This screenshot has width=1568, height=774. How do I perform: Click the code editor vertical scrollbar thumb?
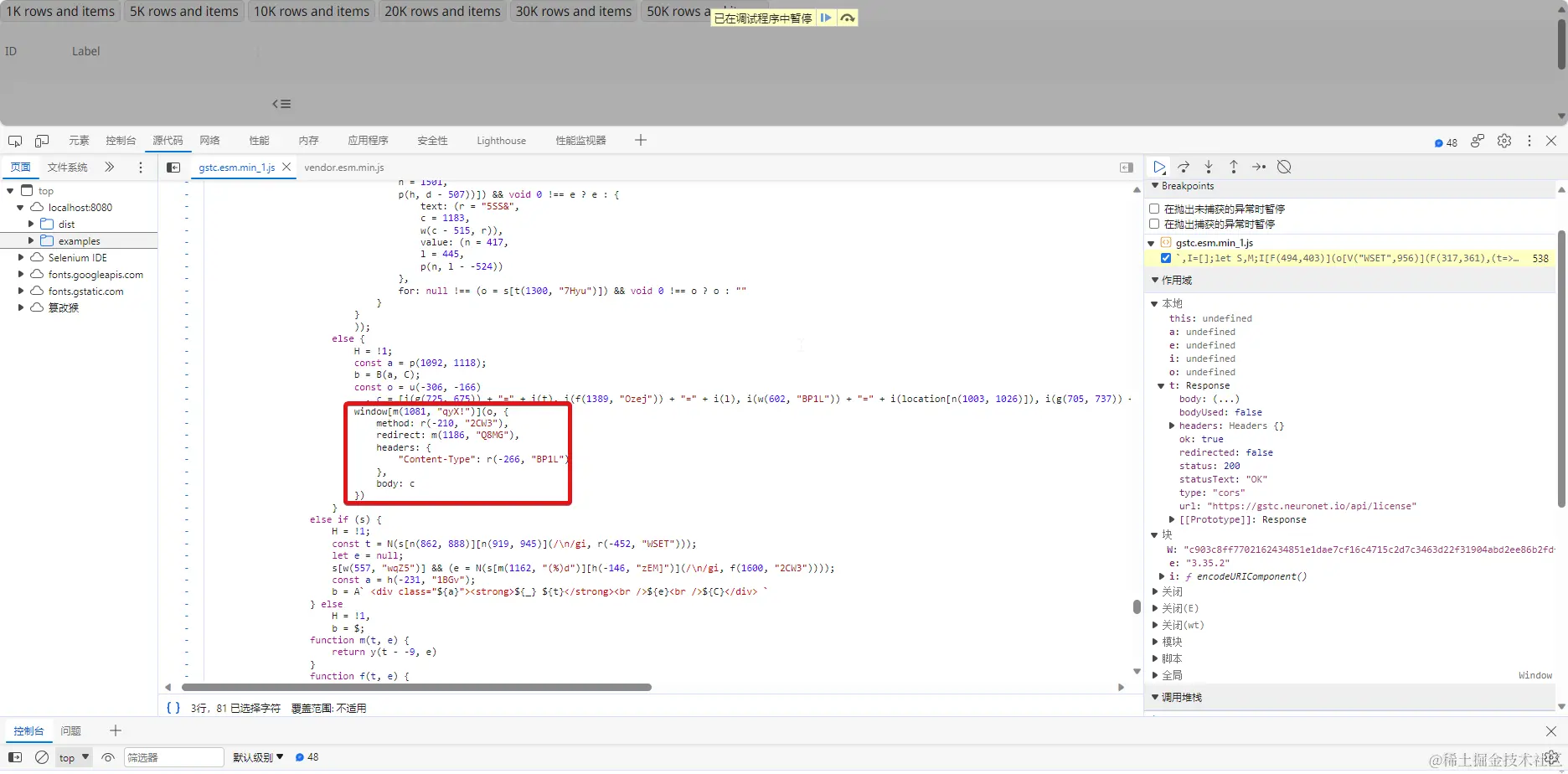pyautogui.click(x=1137, y=606)
